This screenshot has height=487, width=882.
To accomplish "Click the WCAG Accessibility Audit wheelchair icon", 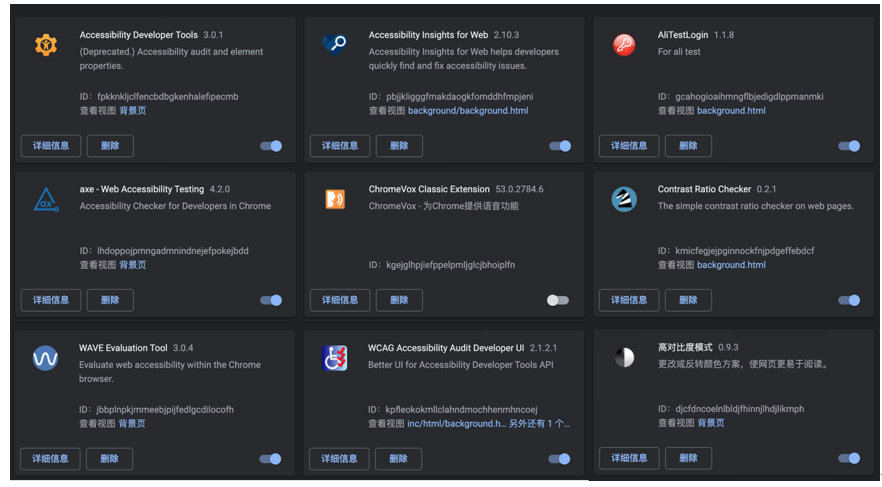I will pos(335,358).
